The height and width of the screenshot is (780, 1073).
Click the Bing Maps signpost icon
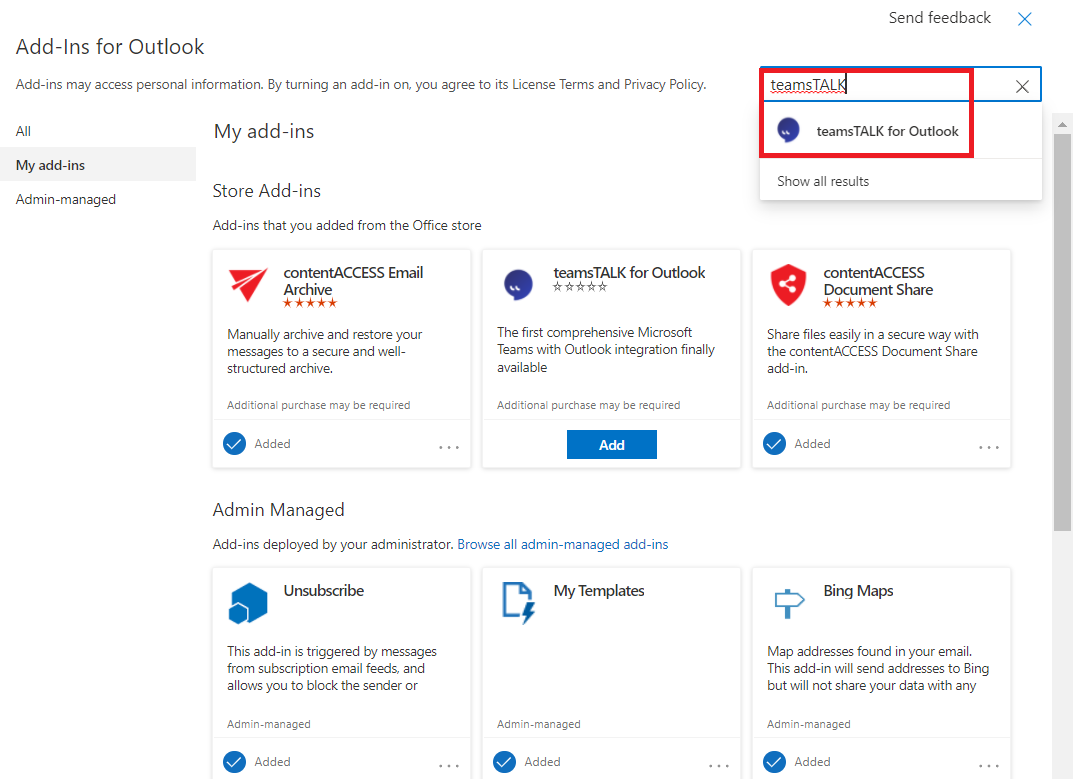tap(788, 603)
